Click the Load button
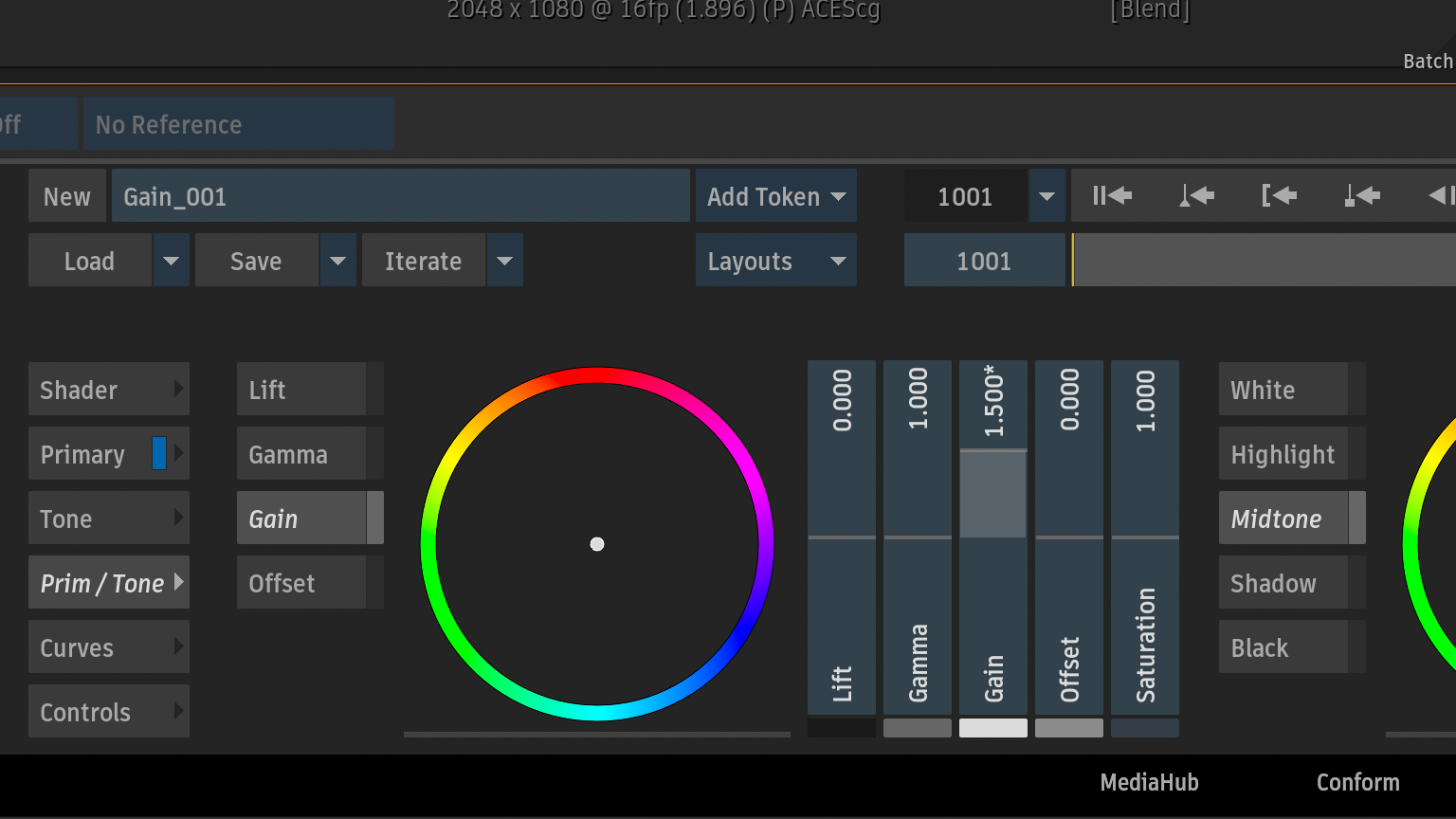The height and width of the screenshot is (819, 1456). [90, 260]
